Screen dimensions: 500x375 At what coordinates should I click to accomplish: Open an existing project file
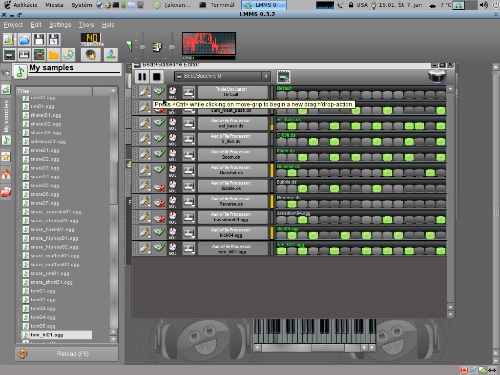pos(24,39)
